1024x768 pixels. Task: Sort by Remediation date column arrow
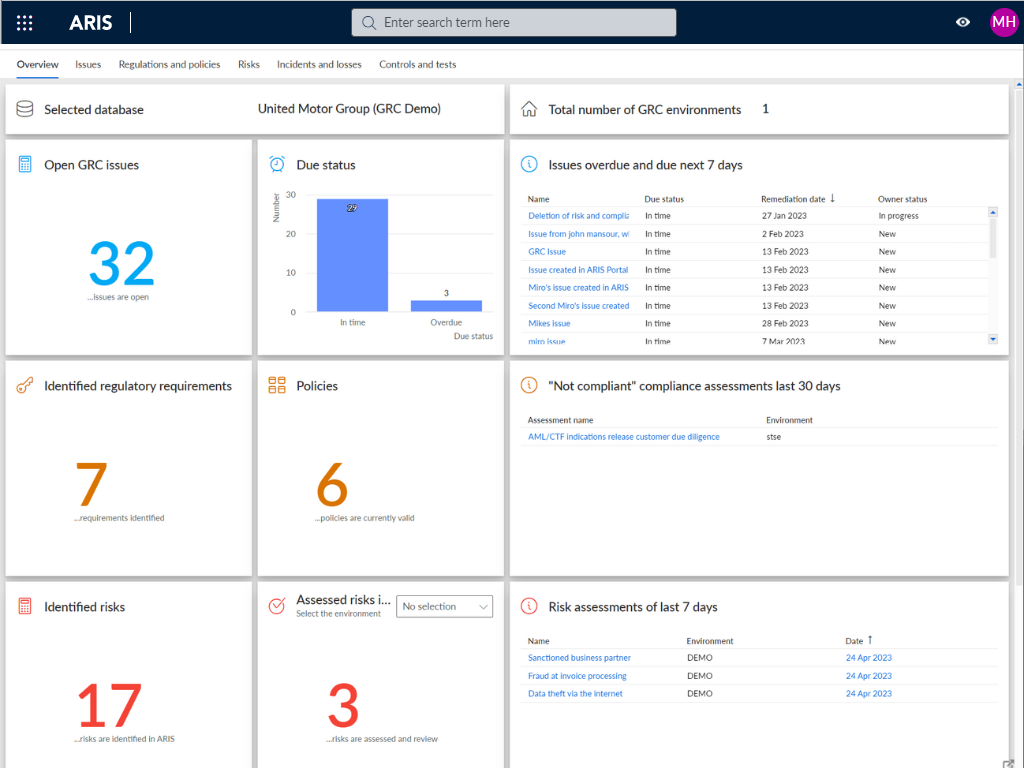(x=833, y=199)
